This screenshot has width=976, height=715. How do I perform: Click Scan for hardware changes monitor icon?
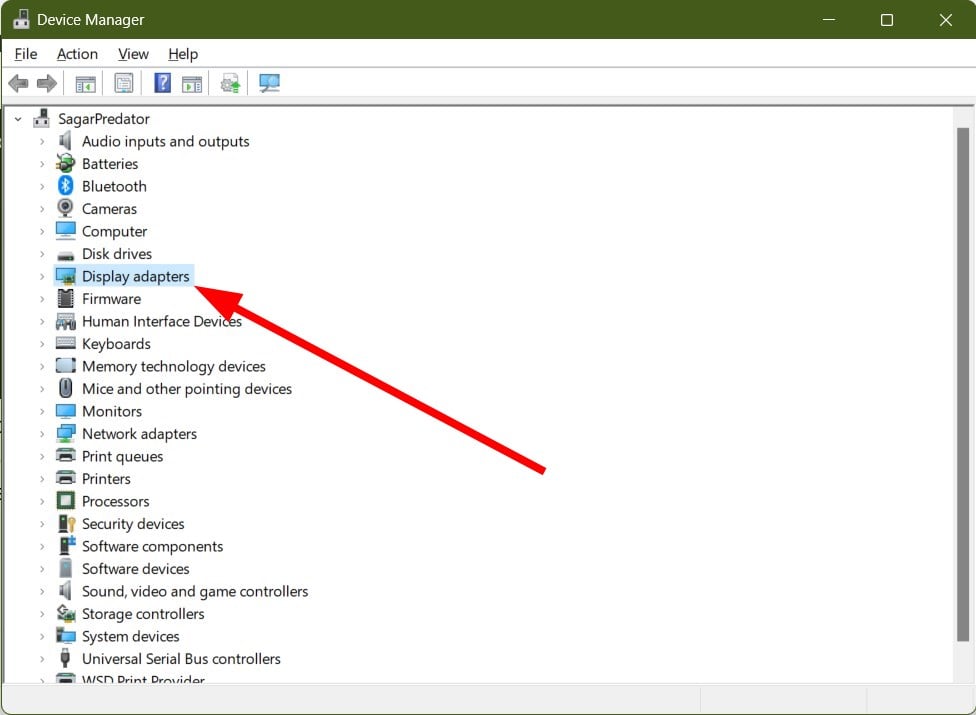coord(270,83)
